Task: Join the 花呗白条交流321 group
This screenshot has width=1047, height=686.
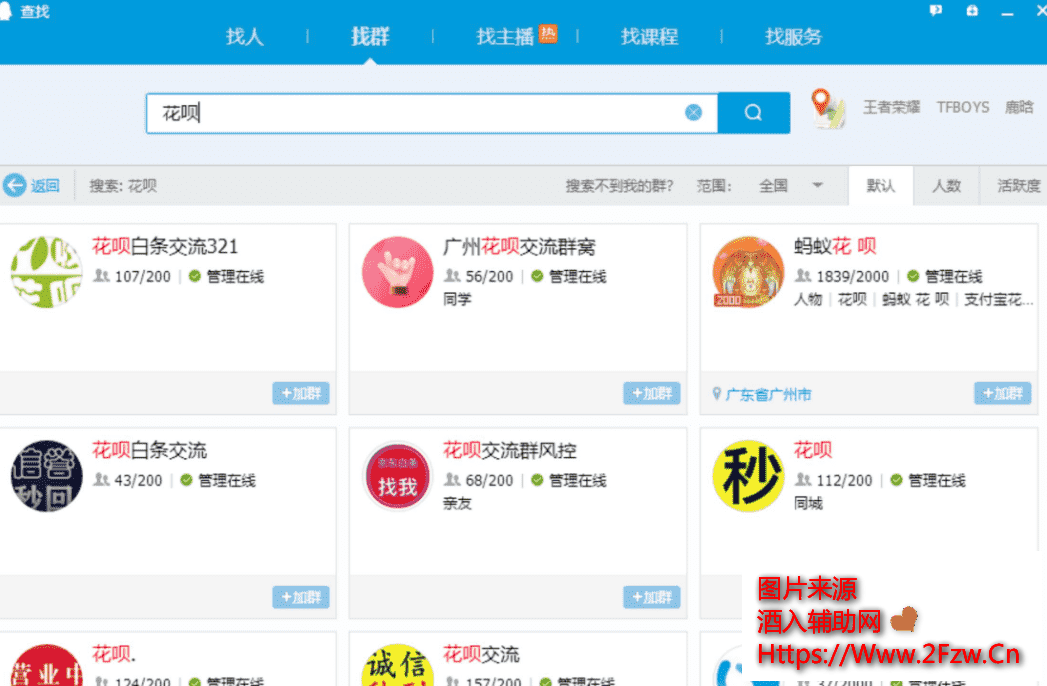Action: pos(300,393)
